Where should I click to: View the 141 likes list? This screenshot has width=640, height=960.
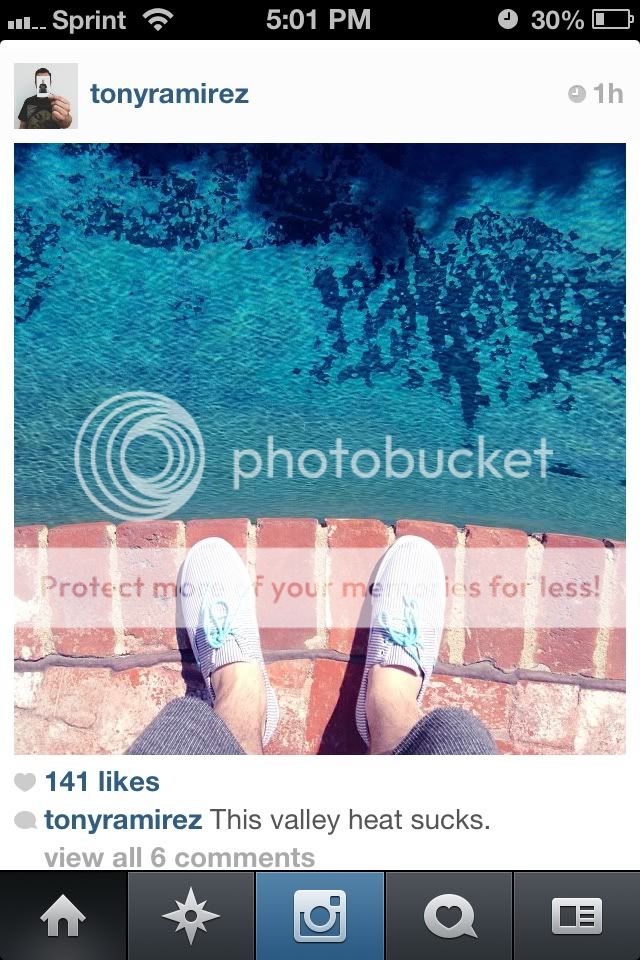click(x=102, y=782)
